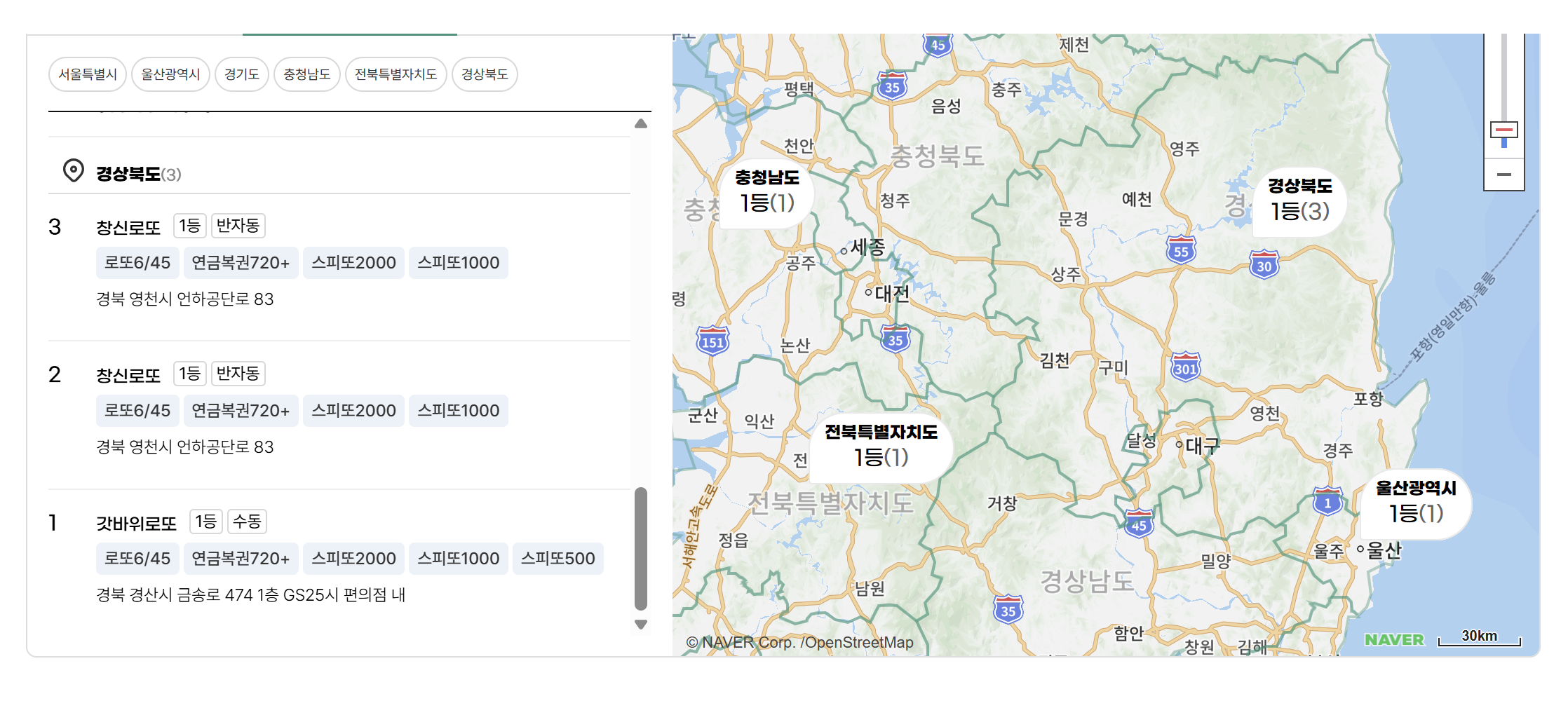Click the results list scrollbar thumb
Viewport: 1568px width, 708px height.
641,549
